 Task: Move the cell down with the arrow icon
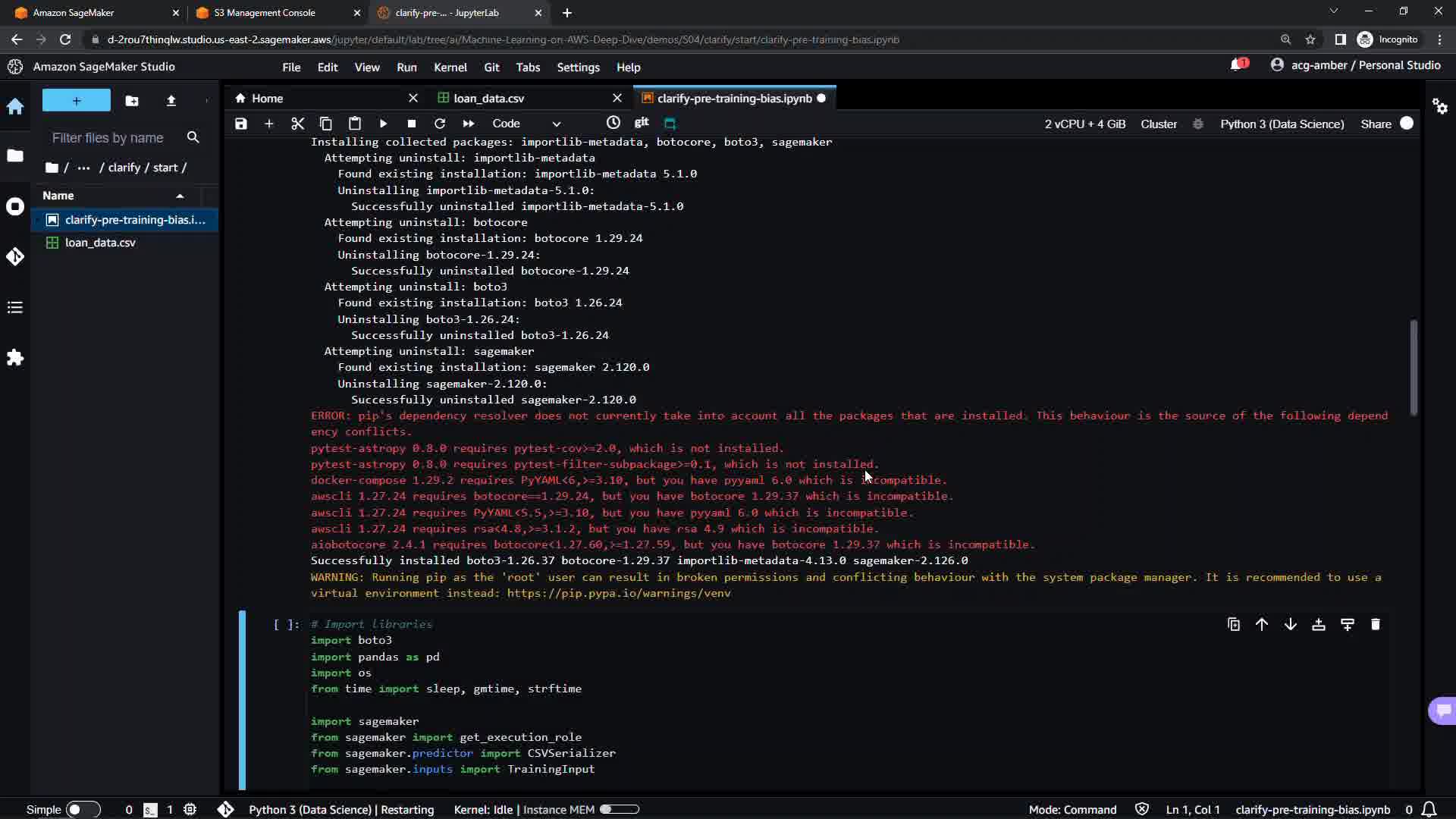(1290, 624)
